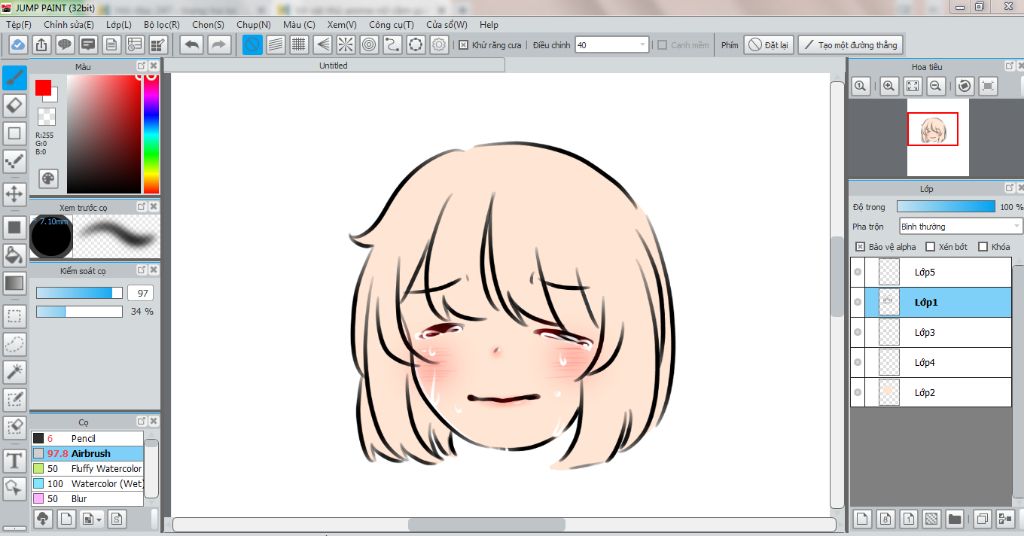Select the Bucket fill tool
Image resolution: width=1024 pixels, height=536 pixels.
coord(14,255)
